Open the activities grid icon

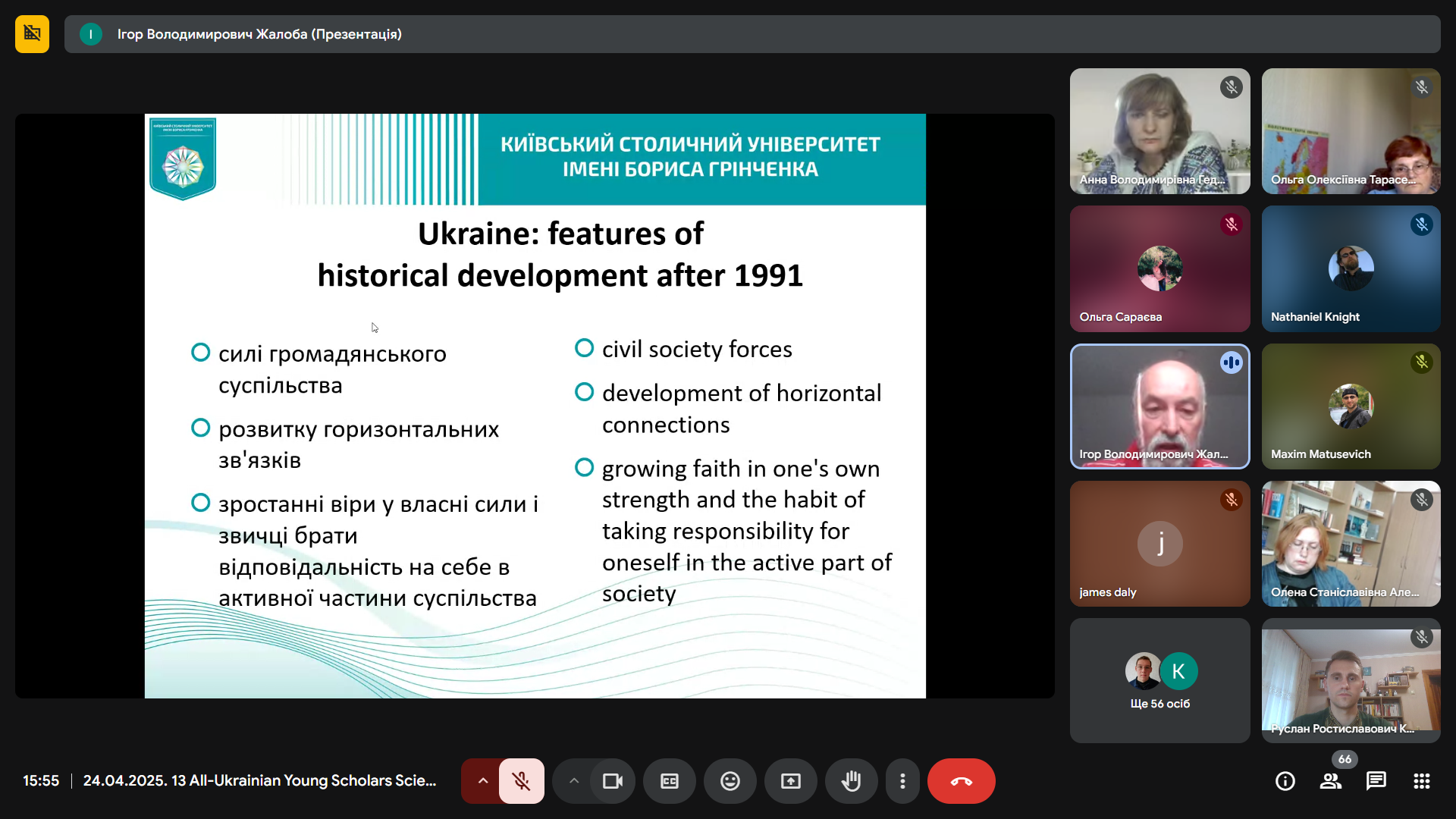[1422, 781]
